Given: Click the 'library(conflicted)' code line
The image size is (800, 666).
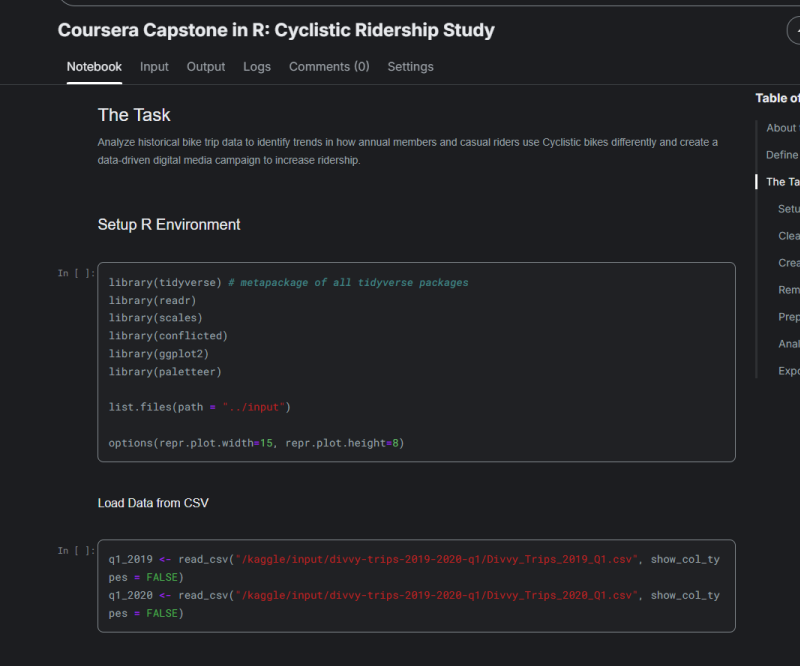Looking at the screenshot, I should pos(168,335).
